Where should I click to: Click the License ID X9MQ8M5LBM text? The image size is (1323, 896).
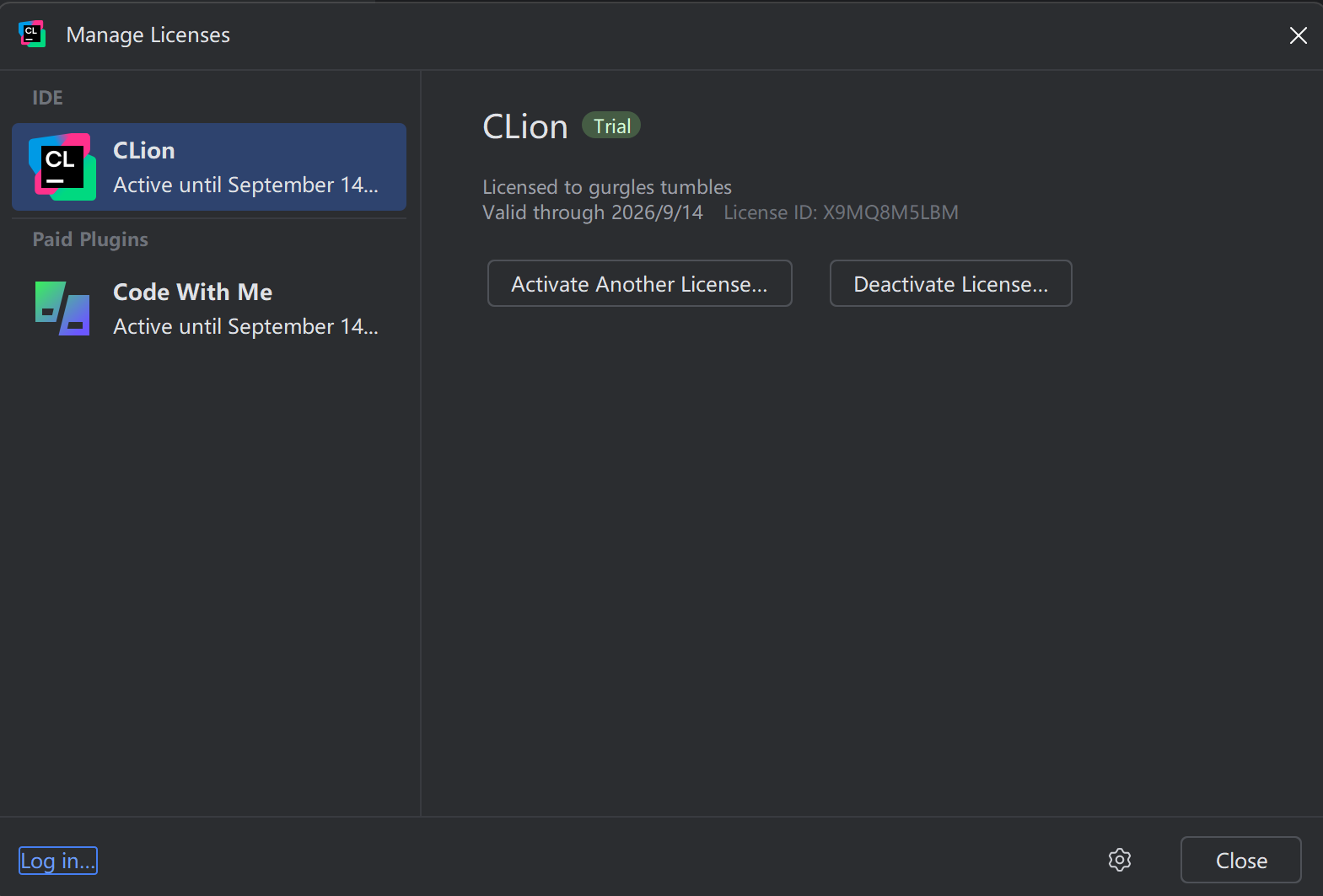841,212
